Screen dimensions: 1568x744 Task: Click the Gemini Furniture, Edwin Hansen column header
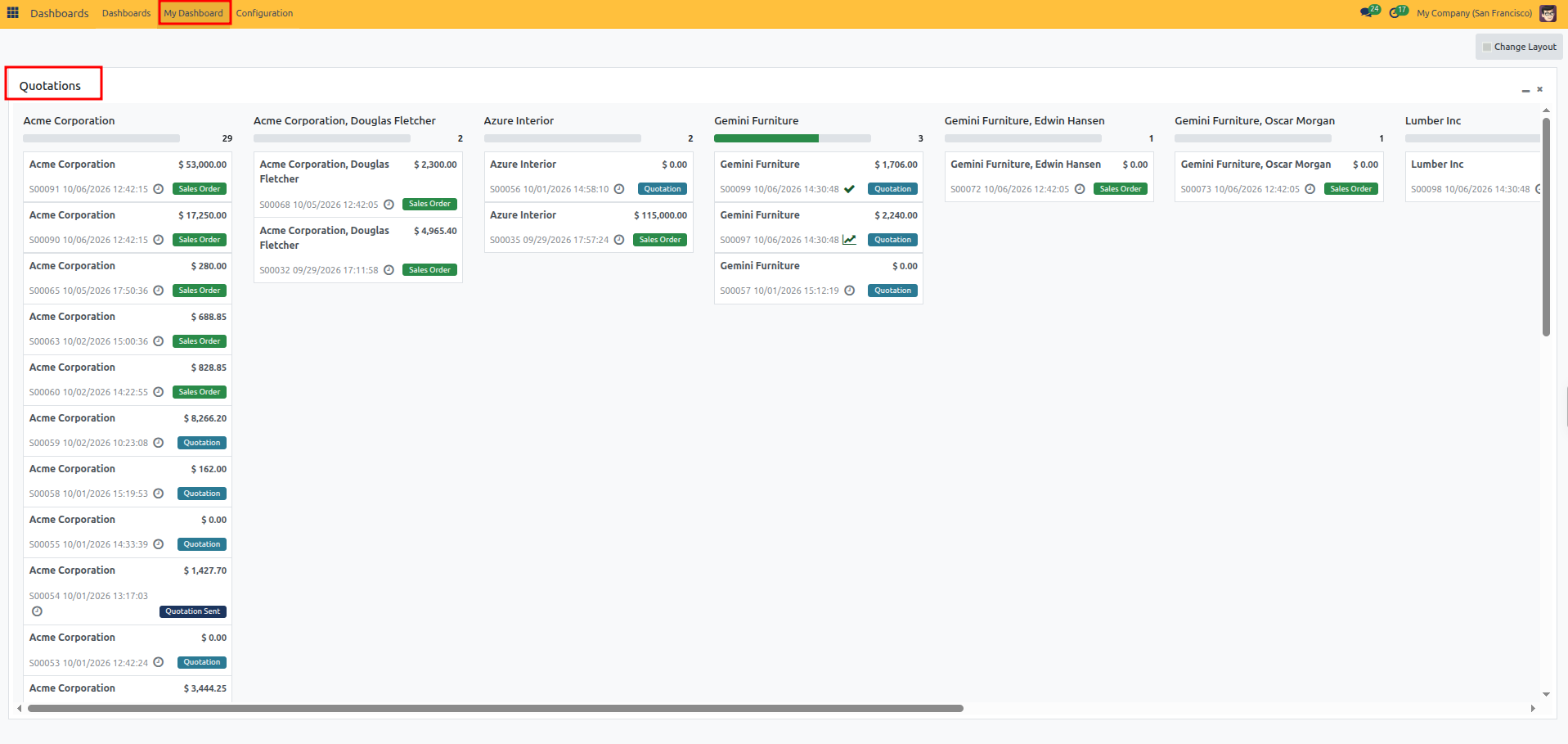click(1024, 120)
